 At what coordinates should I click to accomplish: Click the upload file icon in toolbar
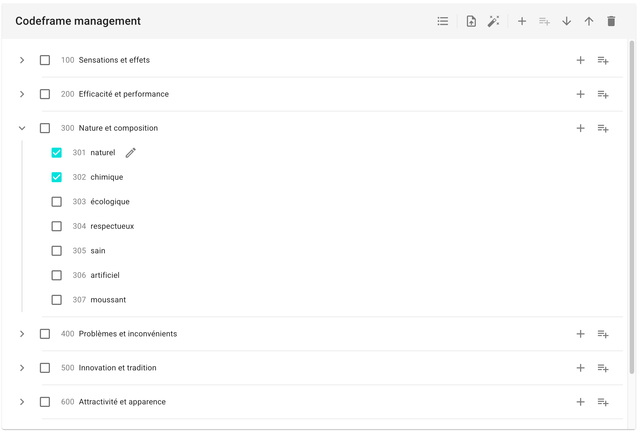[471, 21]
